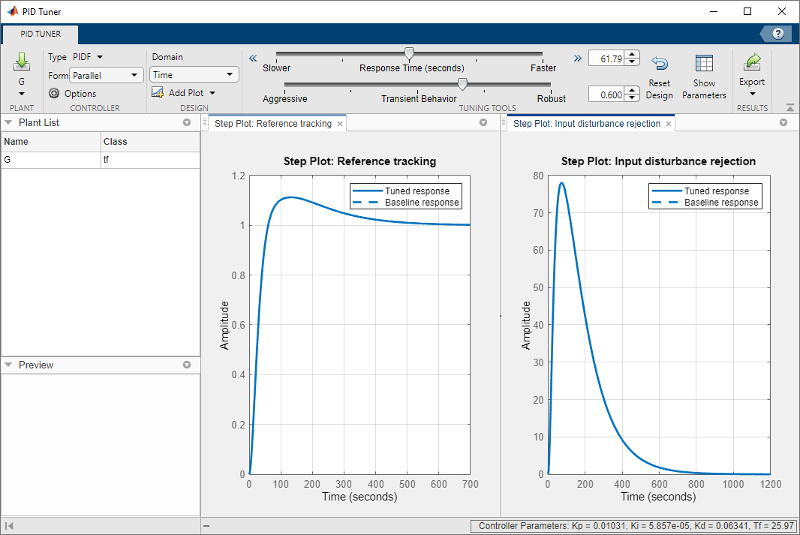This screenshot has height=535, width=800.
Task: Open the Form Parallel dropdown
Action: pos(107,75)
